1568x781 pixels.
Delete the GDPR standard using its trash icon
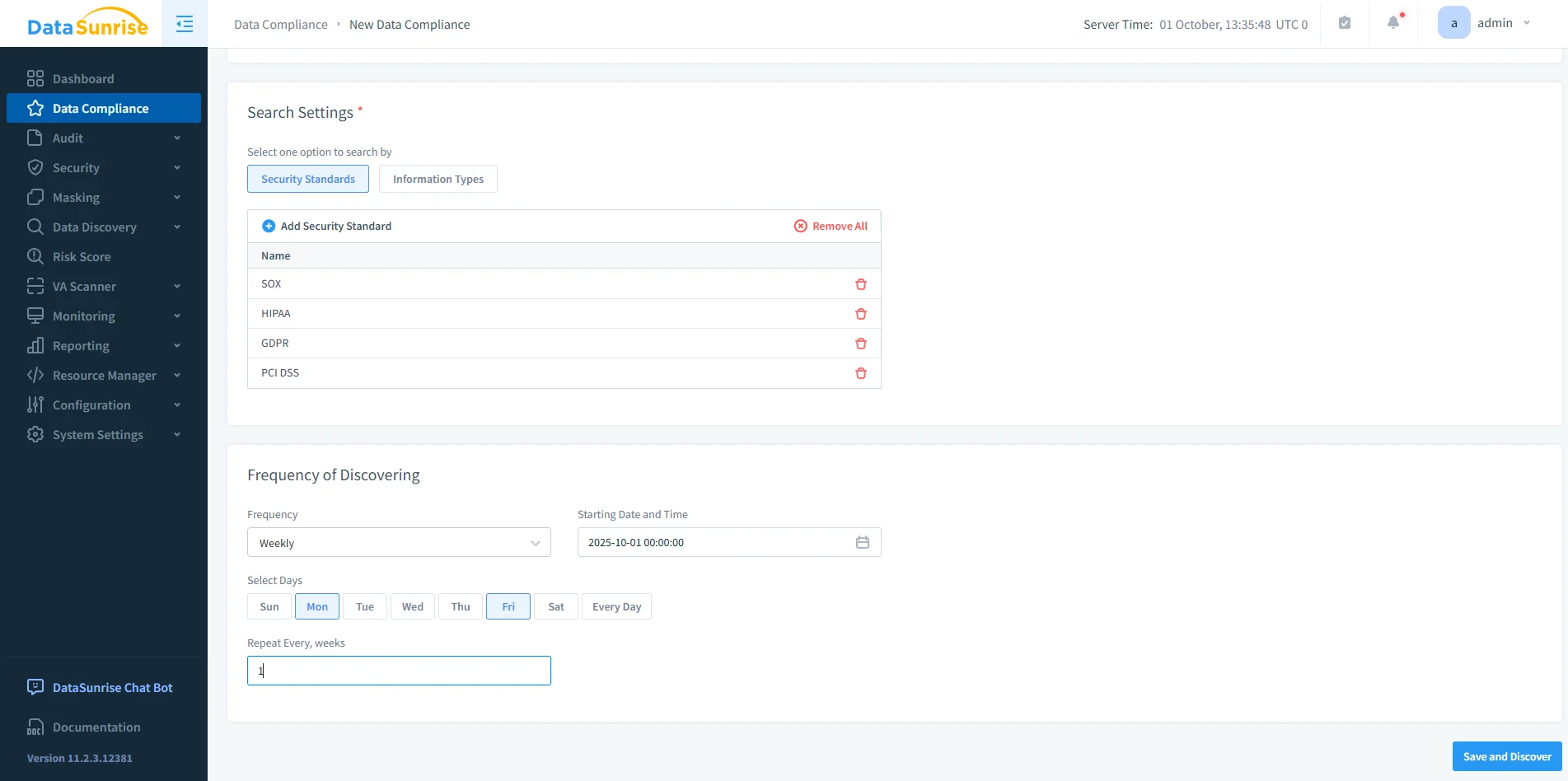click(x=860, y=344)
